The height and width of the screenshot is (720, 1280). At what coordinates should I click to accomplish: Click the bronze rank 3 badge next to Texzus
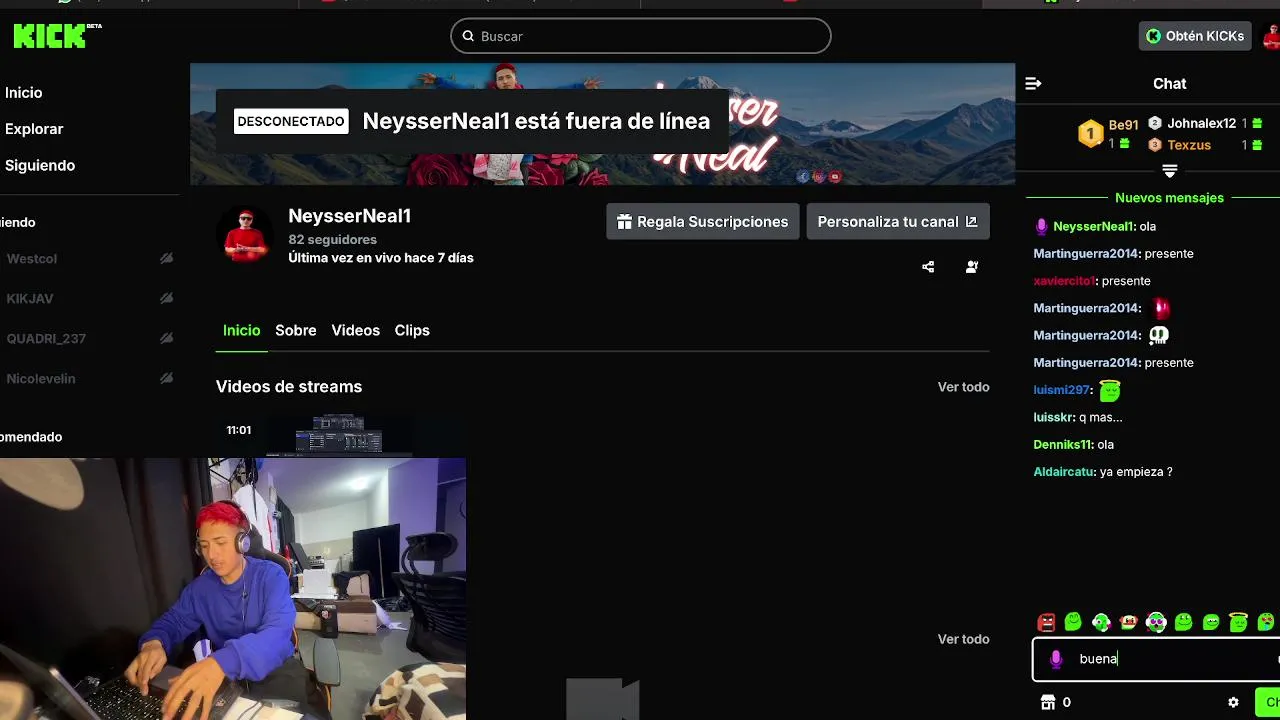(1155, 145)
